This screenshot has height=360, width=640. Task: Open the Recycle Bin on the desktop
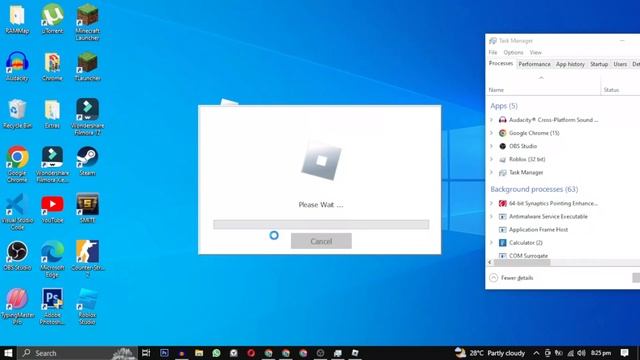click(17, 113)
